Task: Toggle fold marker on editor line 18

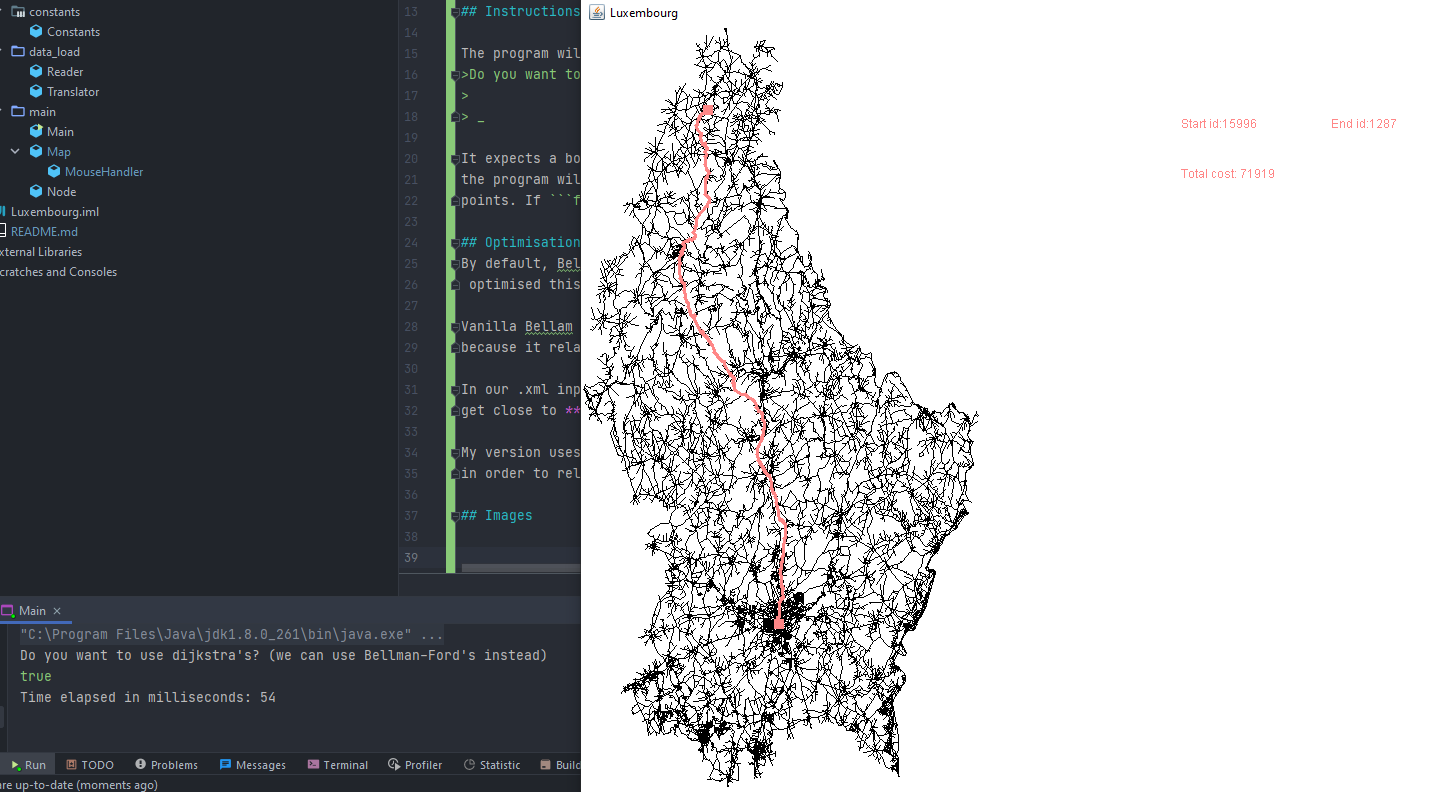Action: point(454,117)
